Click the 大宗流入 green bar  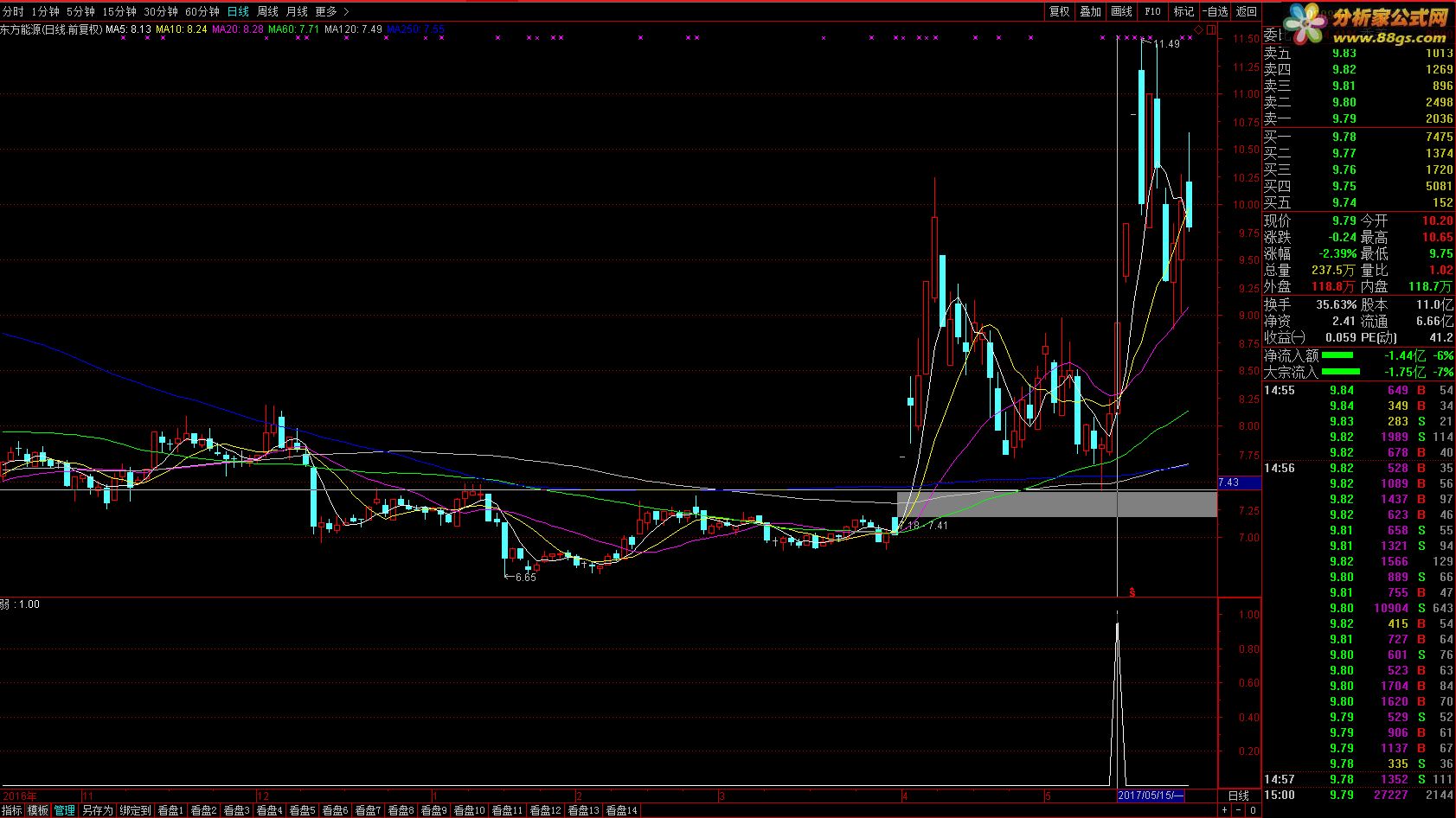coord(1340,372)
